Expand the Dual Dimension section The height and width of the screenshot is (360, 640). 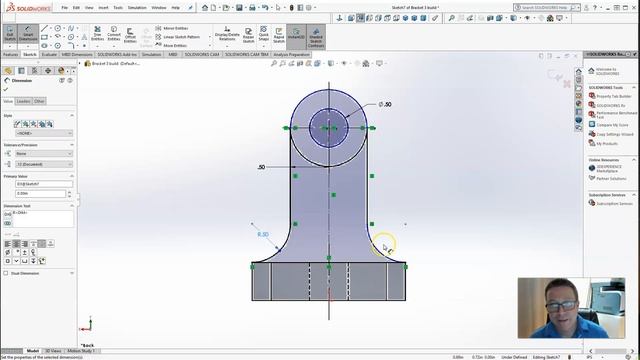(72, 273)
